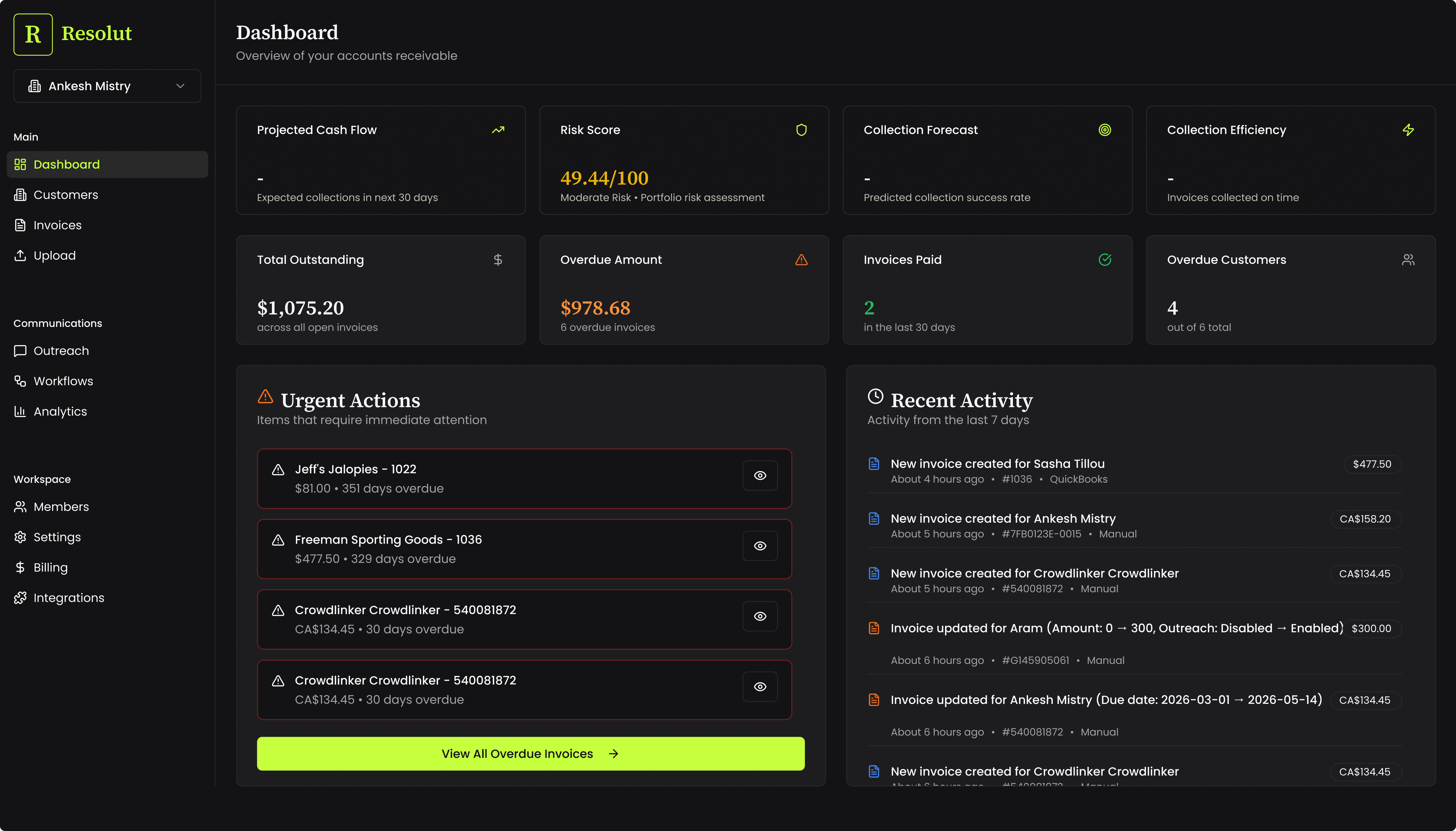Click the Upload icon in the sidebar

point(20,255)
